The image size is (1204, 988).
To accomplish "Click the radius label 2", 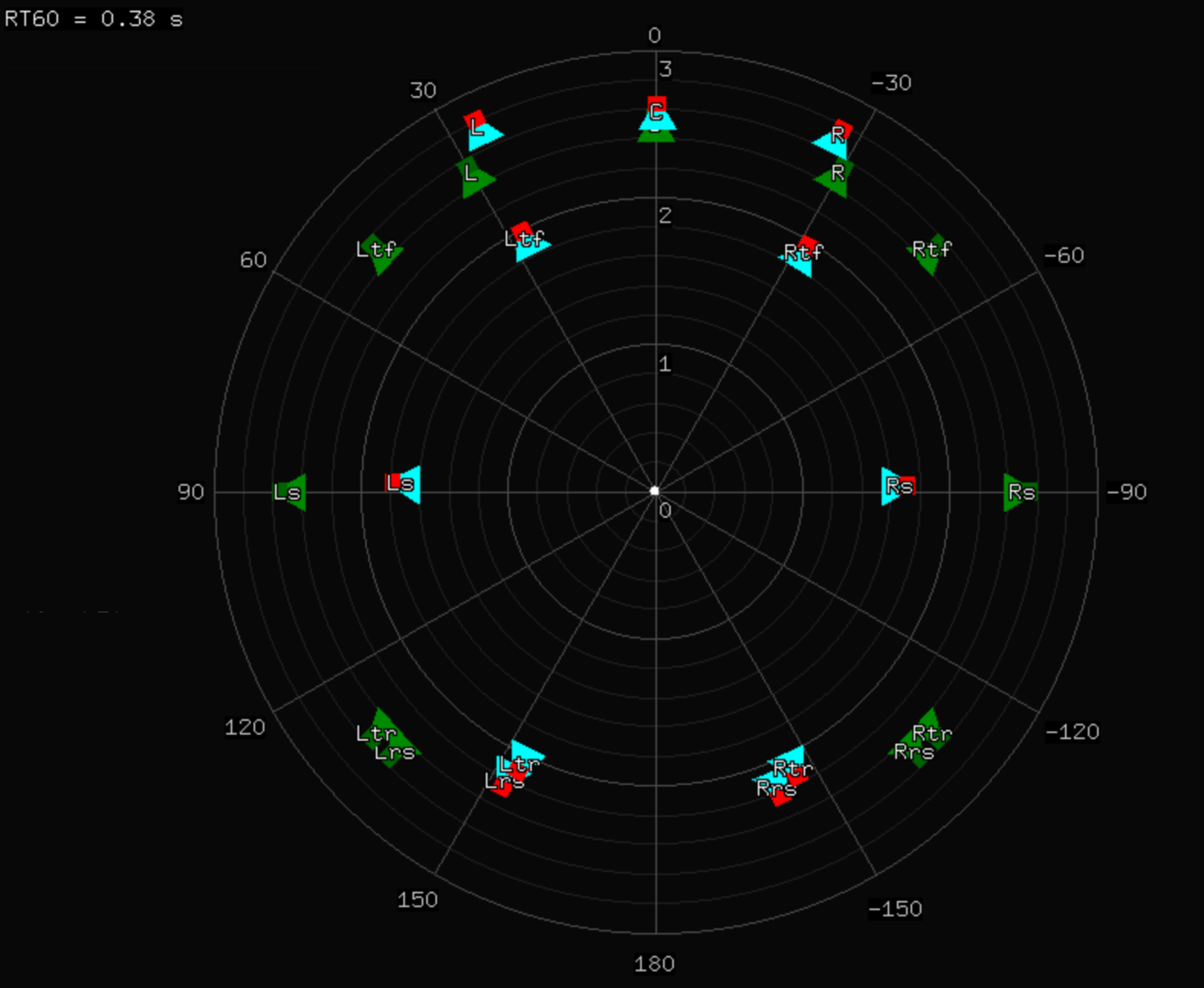I will click(x=665, y=215).
